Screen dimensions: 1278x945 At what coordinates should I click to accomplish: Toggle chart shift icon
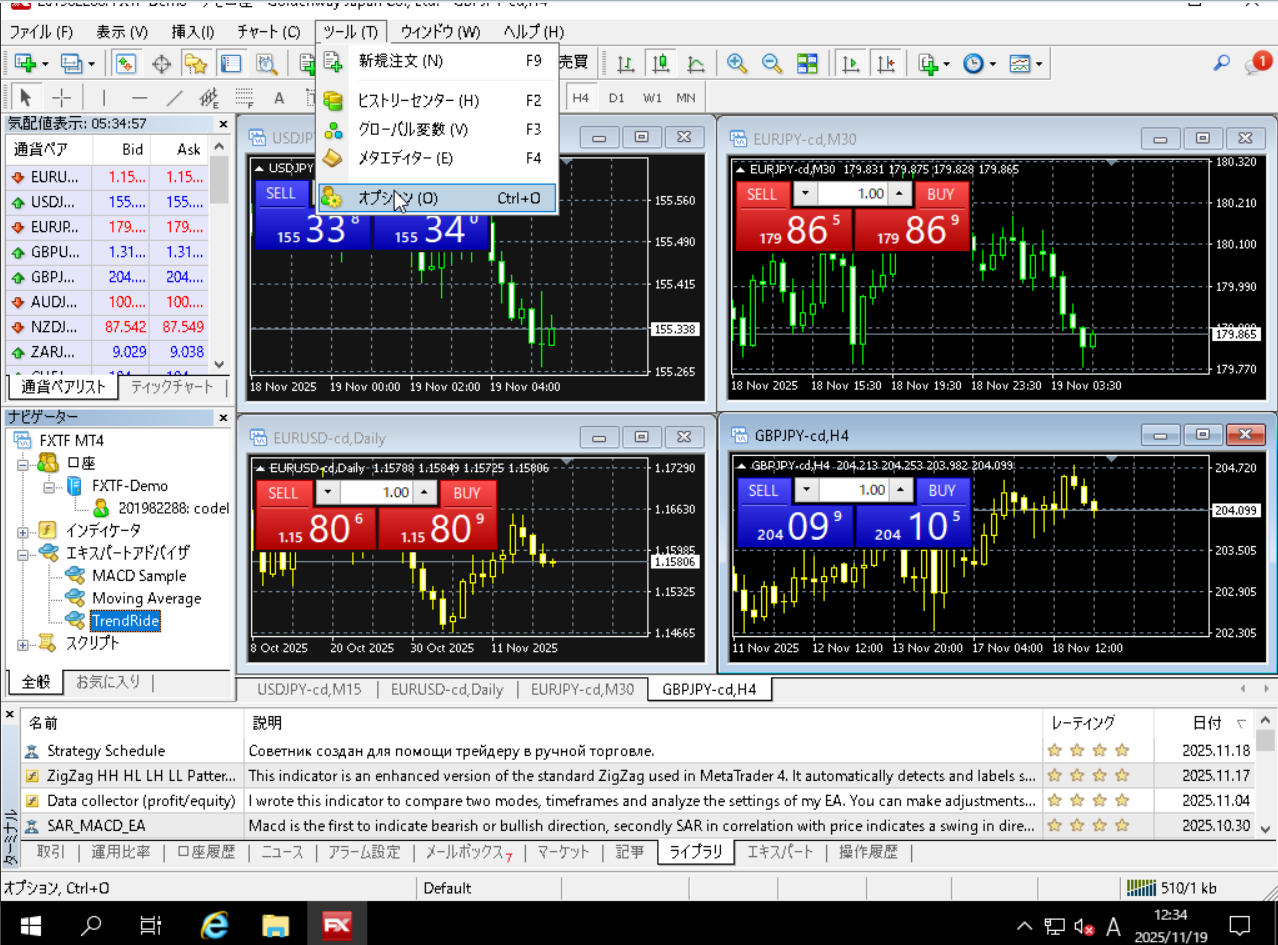click(x=885, y=64)
